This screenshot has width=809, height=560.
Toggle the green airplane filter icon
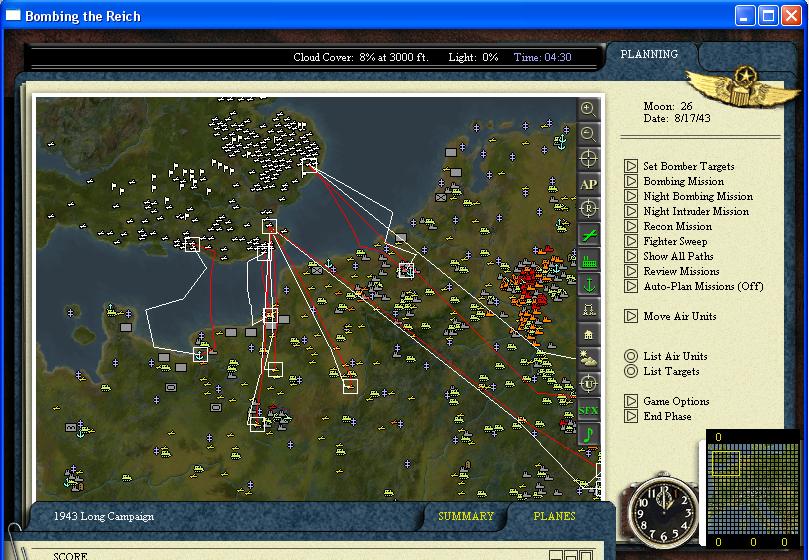(x=588, y=234)
